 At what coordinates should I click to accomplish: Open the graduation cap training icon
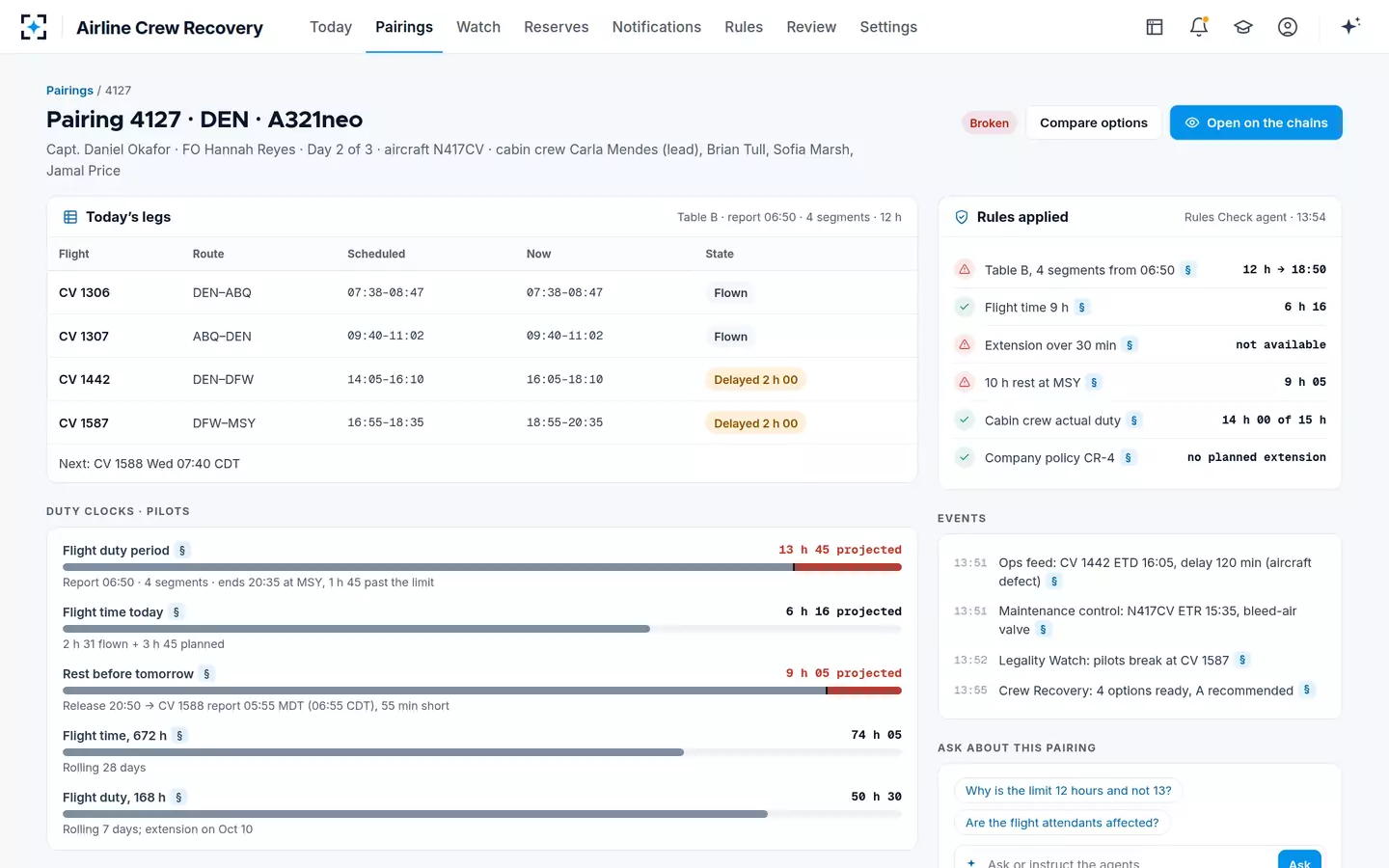[x=1243, y=27]
